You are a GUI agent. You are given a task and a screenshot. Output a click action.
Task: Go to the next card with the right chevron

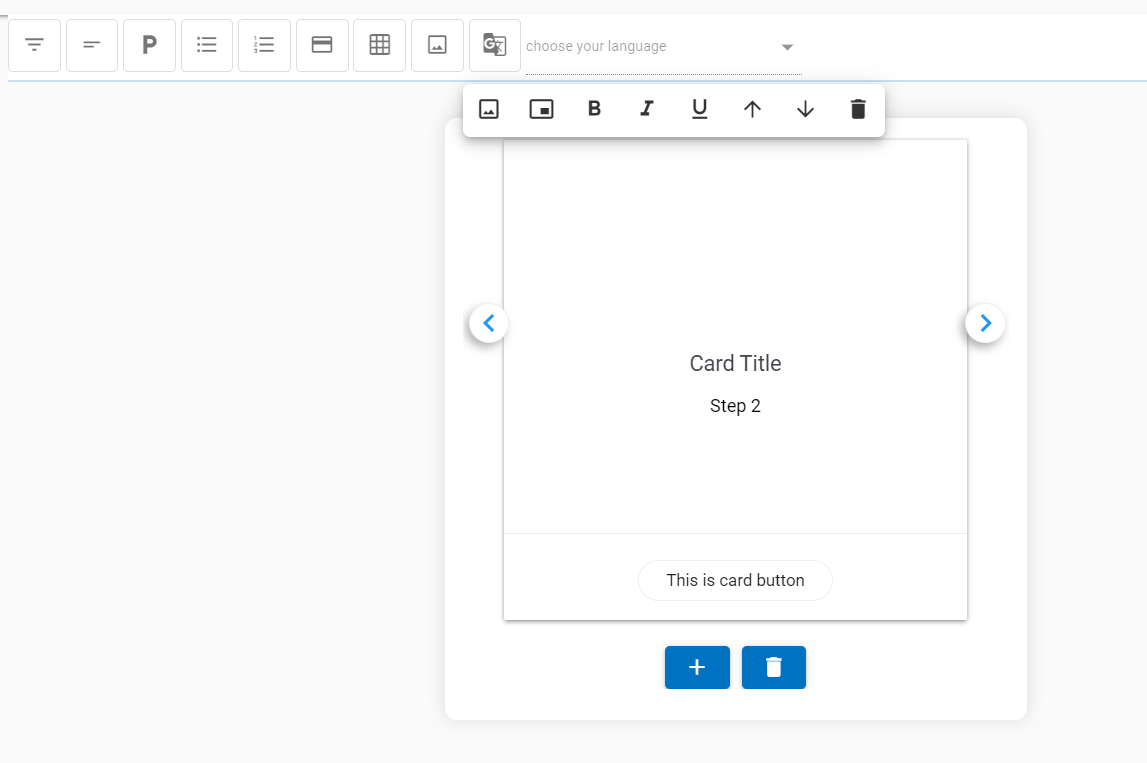985,323
